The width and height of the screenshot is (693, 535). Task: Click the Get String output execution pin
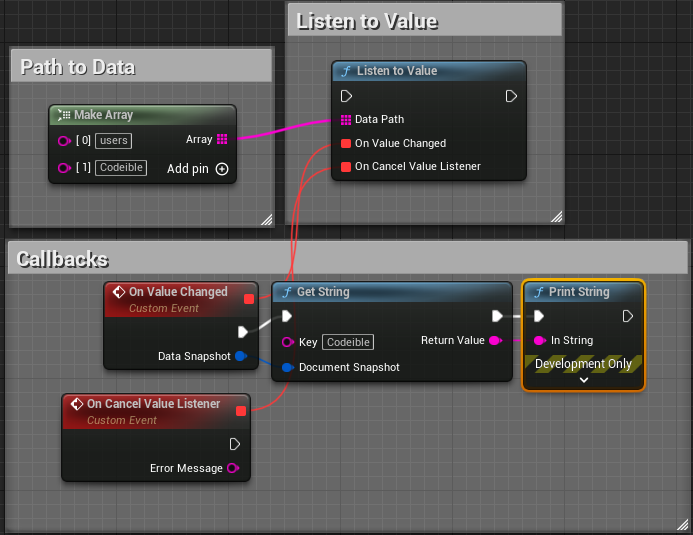tap(497, 316)
